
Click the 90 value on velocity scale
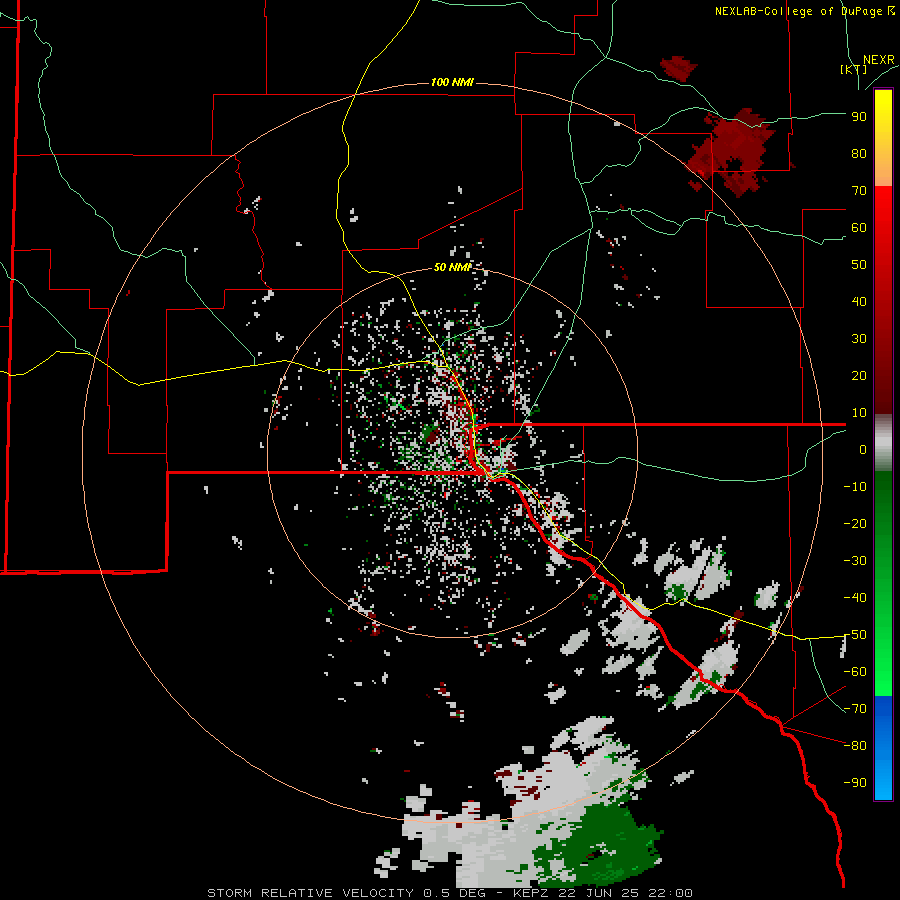859,117
